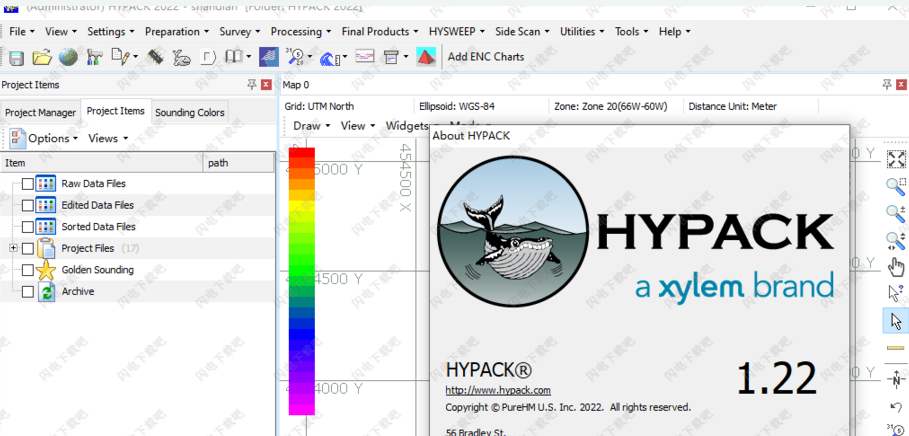This screenshot has width=909, height=436.
Task: Click the blue multibeam swath icon
Action: pos(268,57)
